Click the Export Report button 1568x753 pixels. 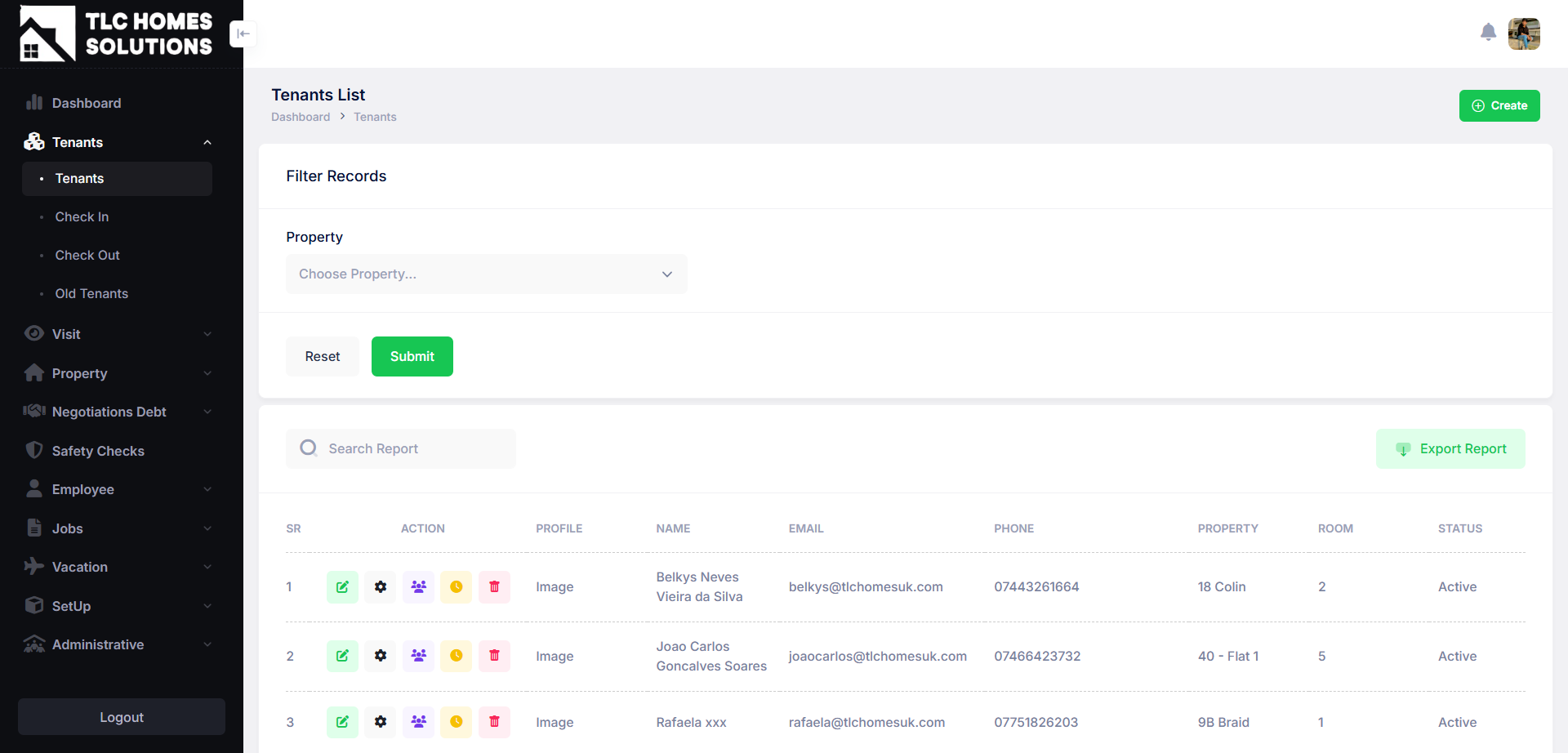click(1450, 448)
